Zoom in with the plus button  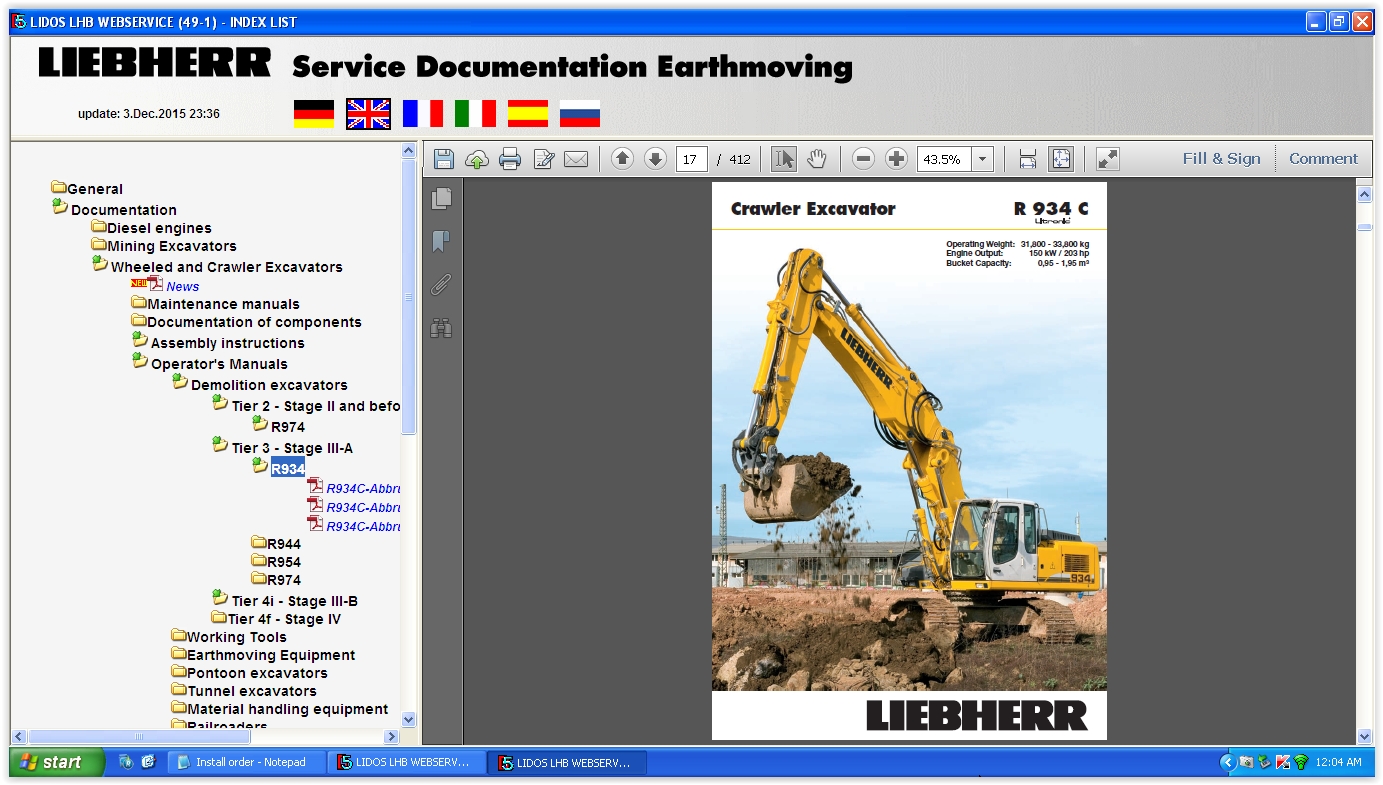point(897,159)
